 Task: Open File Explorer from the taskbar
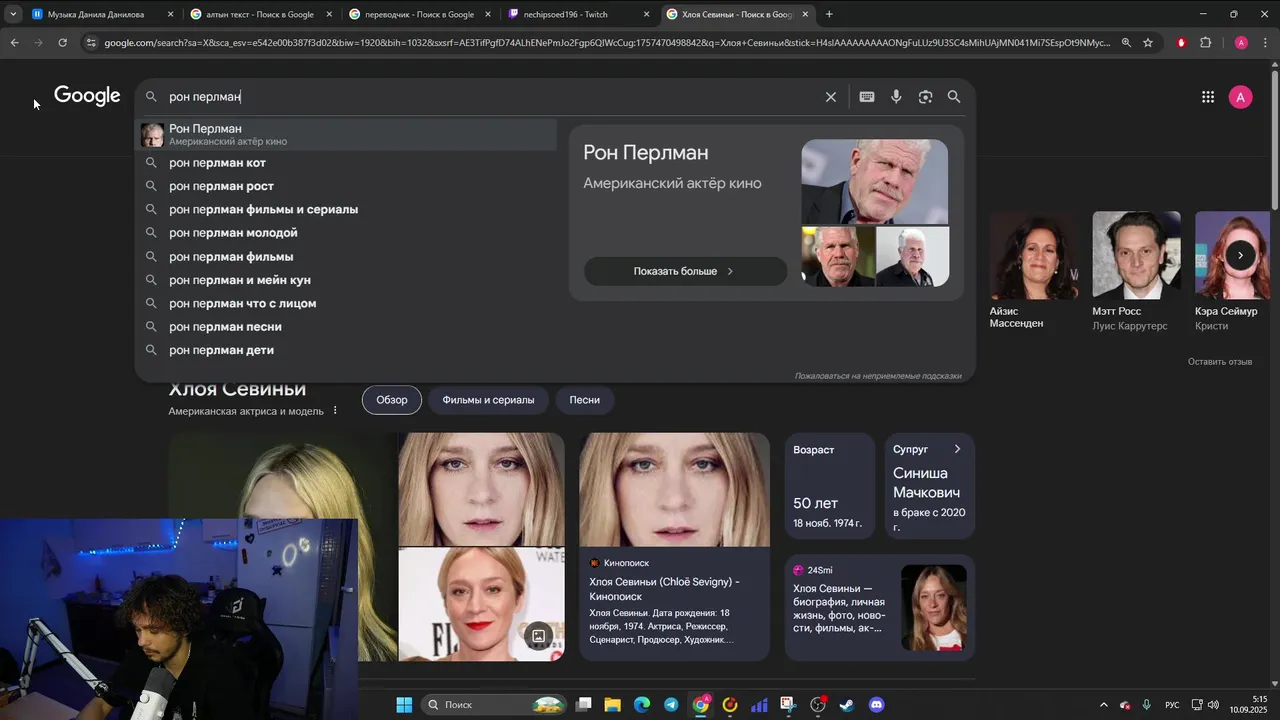coord(613,705)
